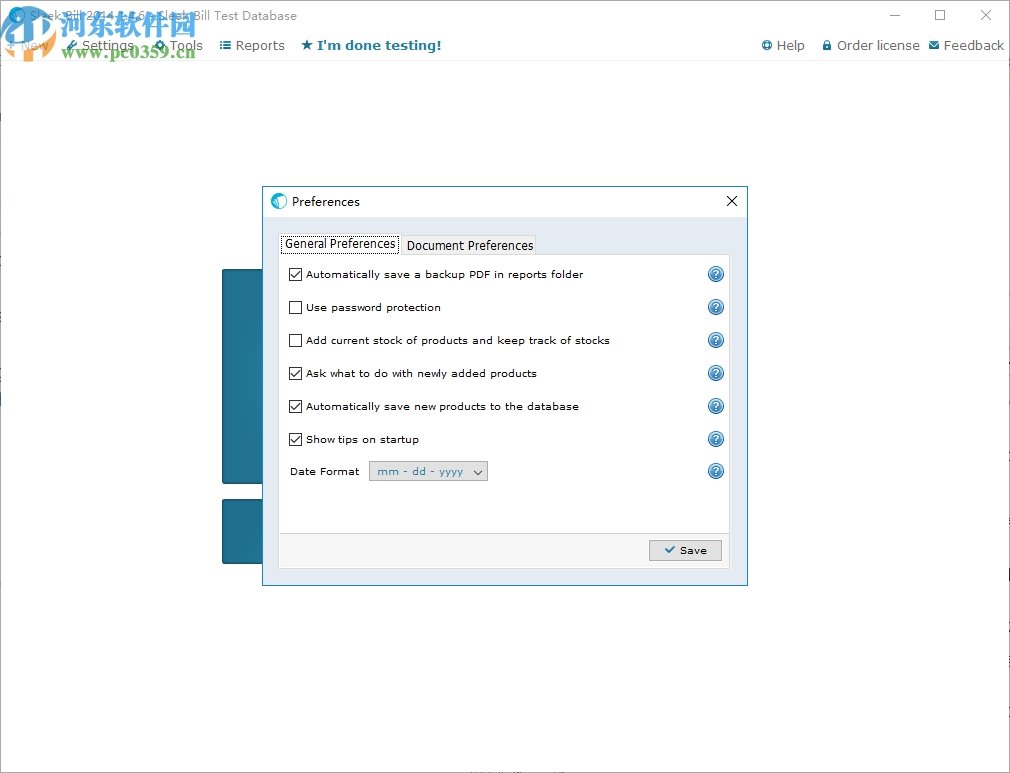This screenshot has height=773, width=1010.
Task: Maximize the Sleek Bill window
Action: click(x=940, y=15)
